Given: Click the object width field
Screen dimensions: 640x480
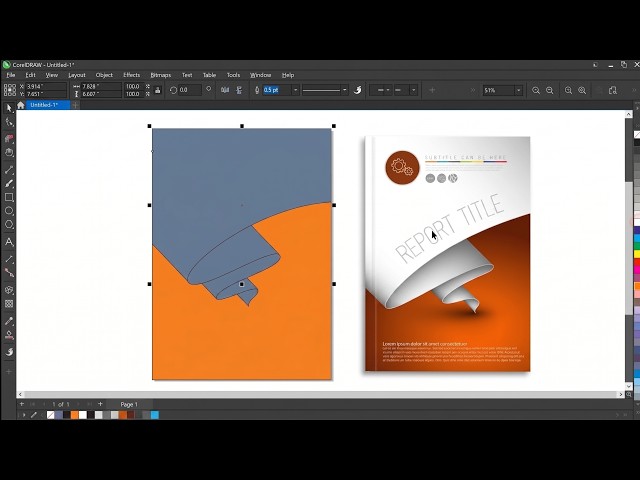Looking at the screenshot, I should (x=101, y=87).
